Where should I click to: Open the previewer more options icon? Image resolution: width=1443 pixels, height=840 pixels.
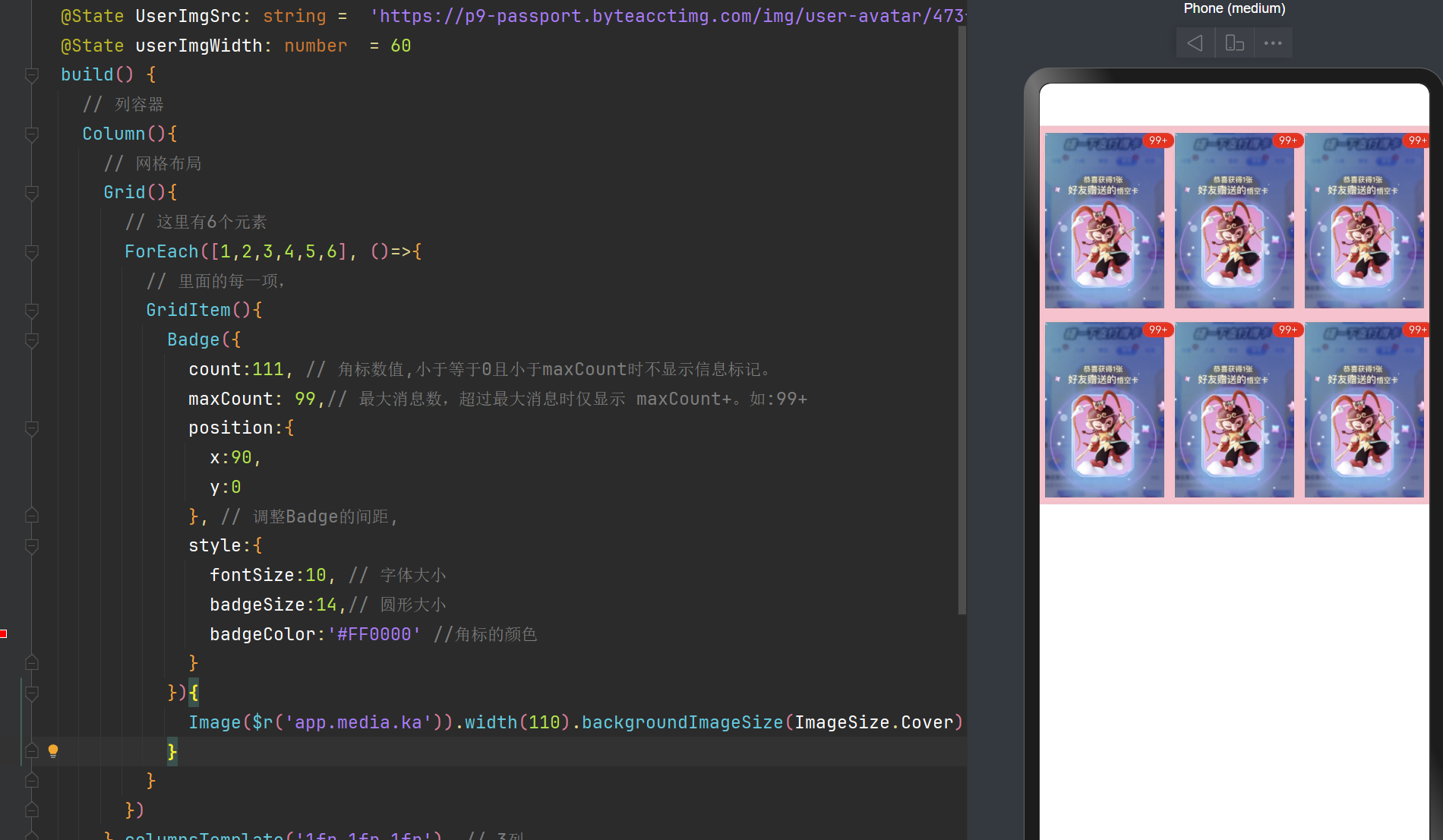[1273, 43]
